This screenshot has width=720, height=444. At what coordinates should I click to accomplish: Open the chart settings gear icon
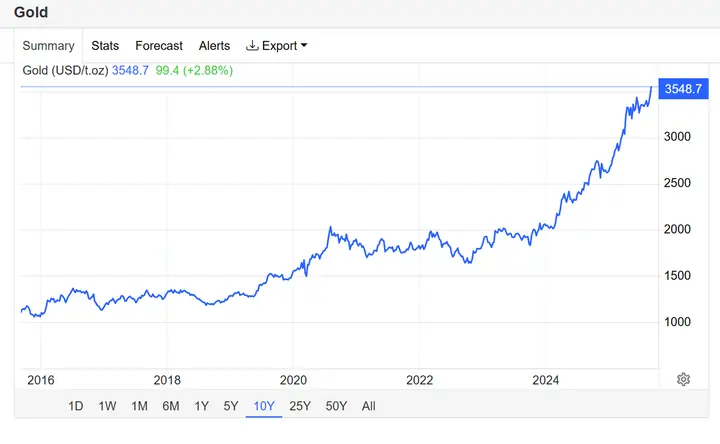coord(683,379)
